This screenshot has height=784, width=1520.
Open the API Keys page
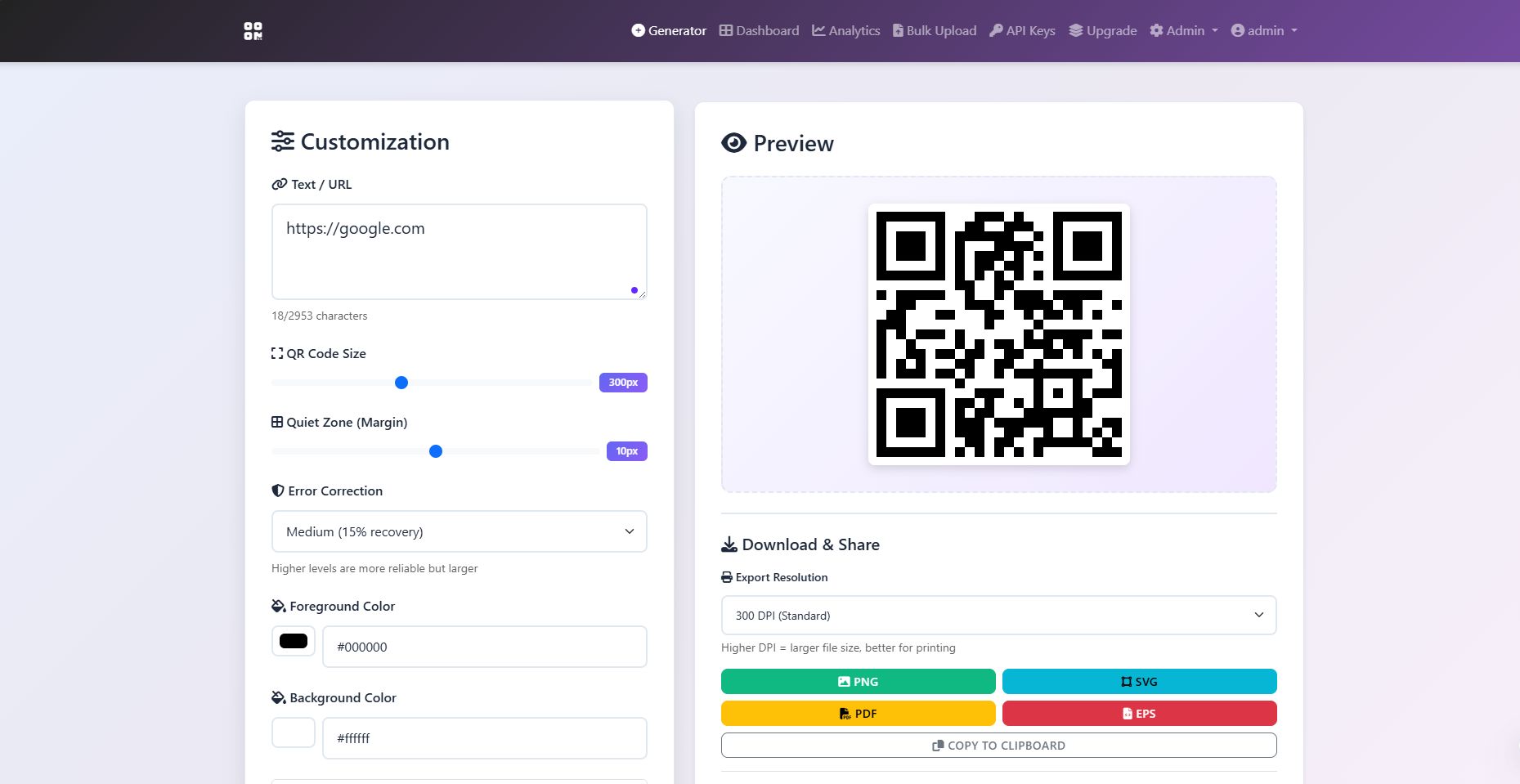1022,30
